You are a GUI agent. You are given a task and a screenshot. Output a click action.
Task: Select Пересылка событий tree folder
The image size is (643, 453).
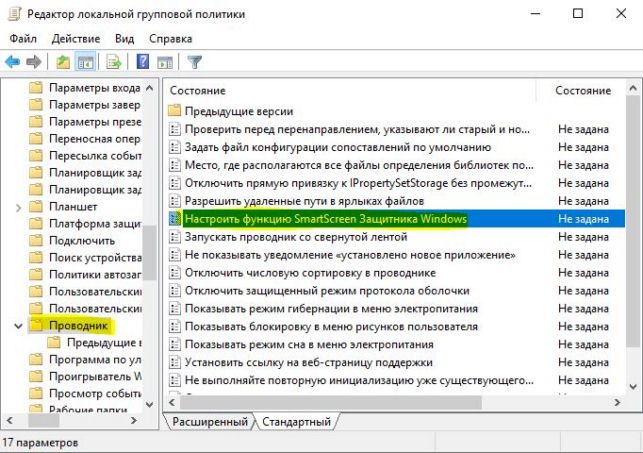click(95, 155)
